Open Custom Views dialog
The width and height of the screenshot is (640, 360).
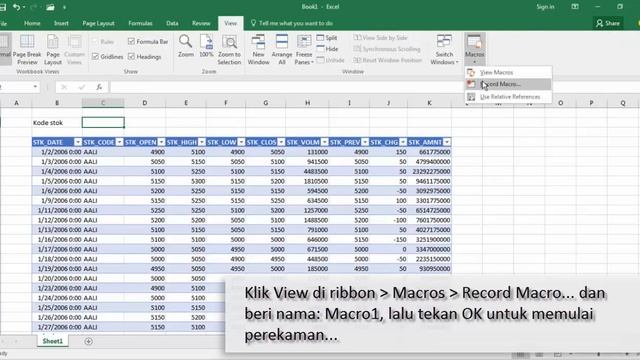coord(75,50)
